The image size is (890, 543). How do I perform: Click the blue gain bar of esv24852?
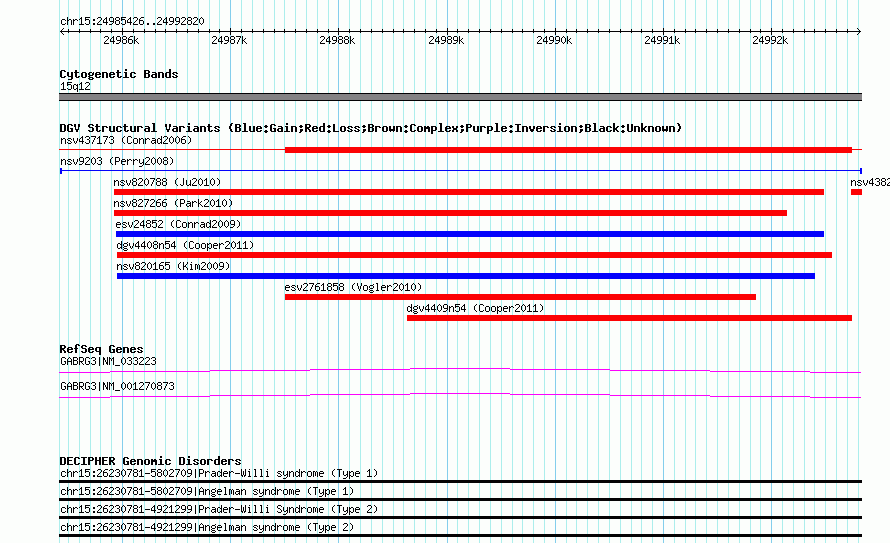(x=469, y=234)
